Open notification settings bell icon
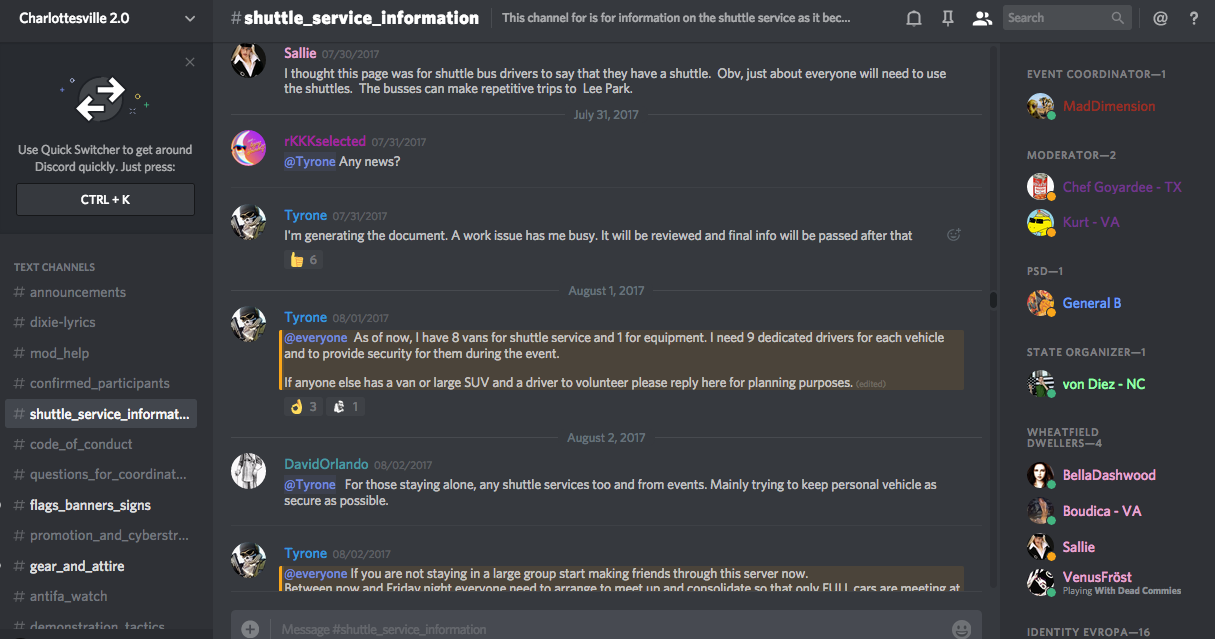1215x639 pixels. [913, 18]
